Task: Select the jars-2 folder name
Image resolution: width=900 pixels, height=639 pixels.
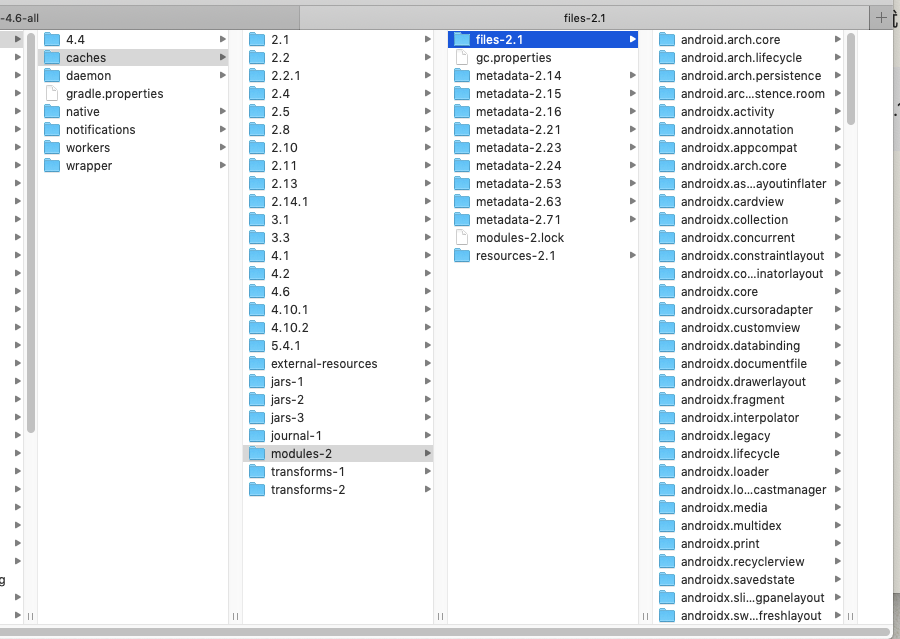Action: point(287,400)
